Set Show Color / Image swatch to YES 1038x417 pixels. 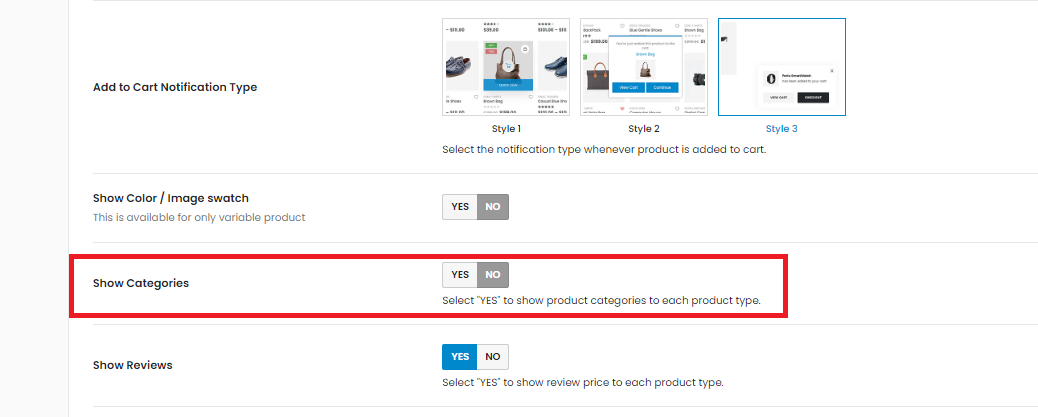pos(460,207)
